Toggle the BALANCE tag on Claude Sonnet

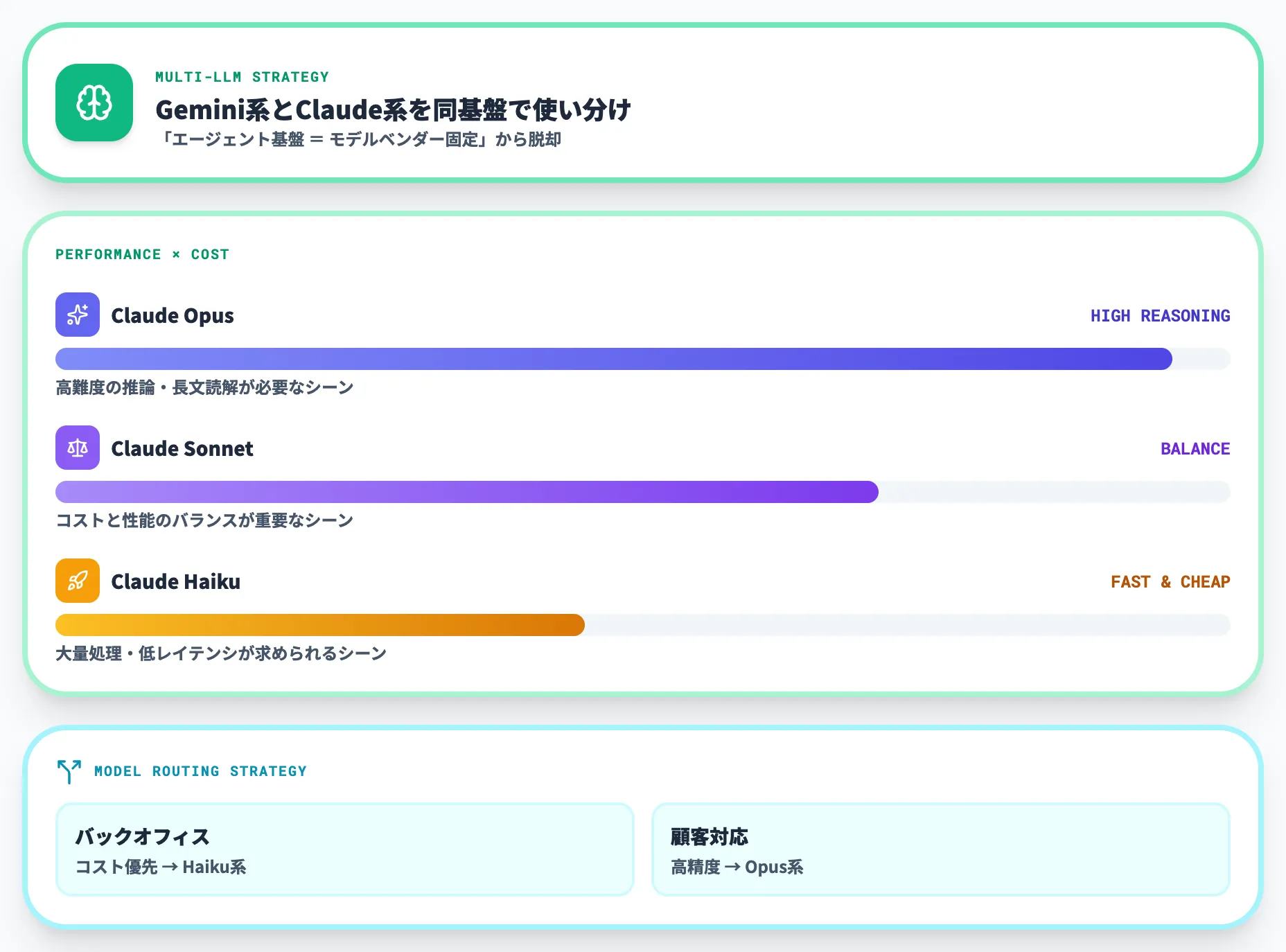[x=1195, y=448]
